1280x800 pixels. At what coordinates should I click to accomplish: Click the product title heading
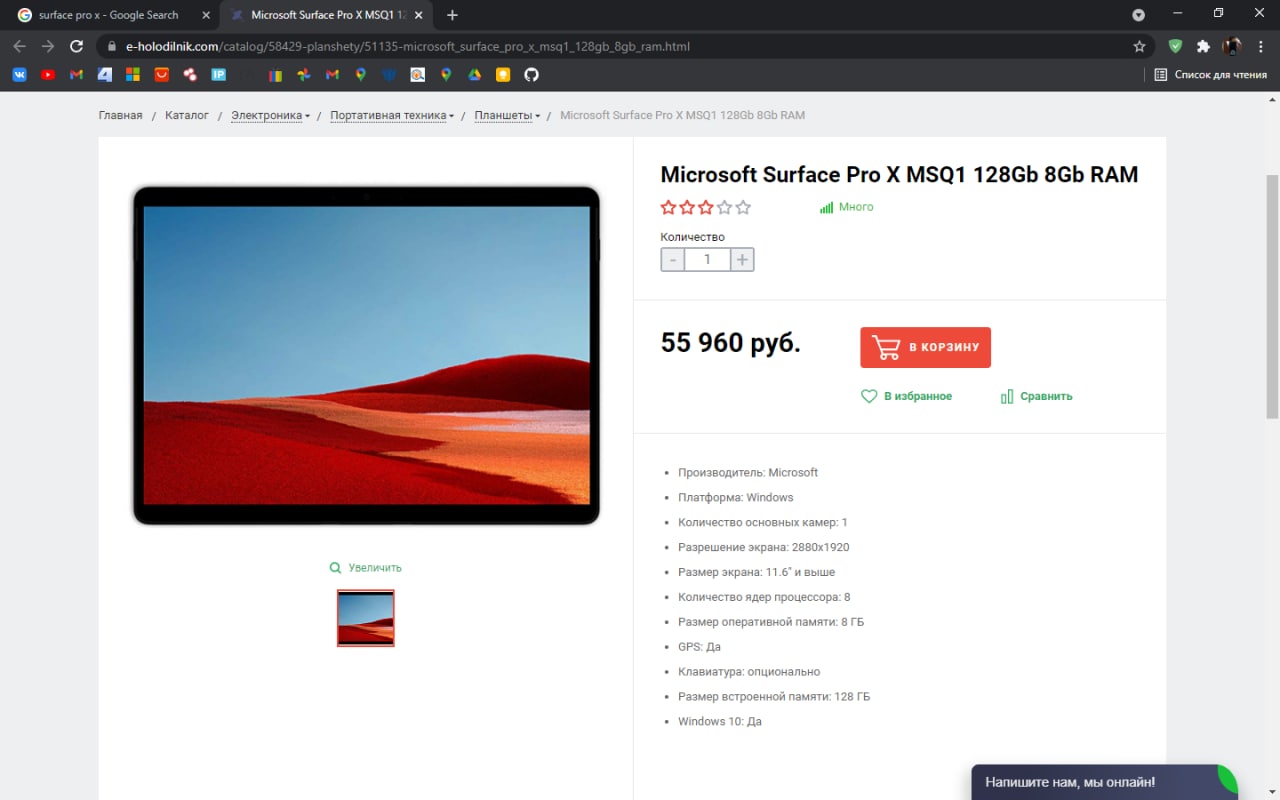tap(899, 174)
